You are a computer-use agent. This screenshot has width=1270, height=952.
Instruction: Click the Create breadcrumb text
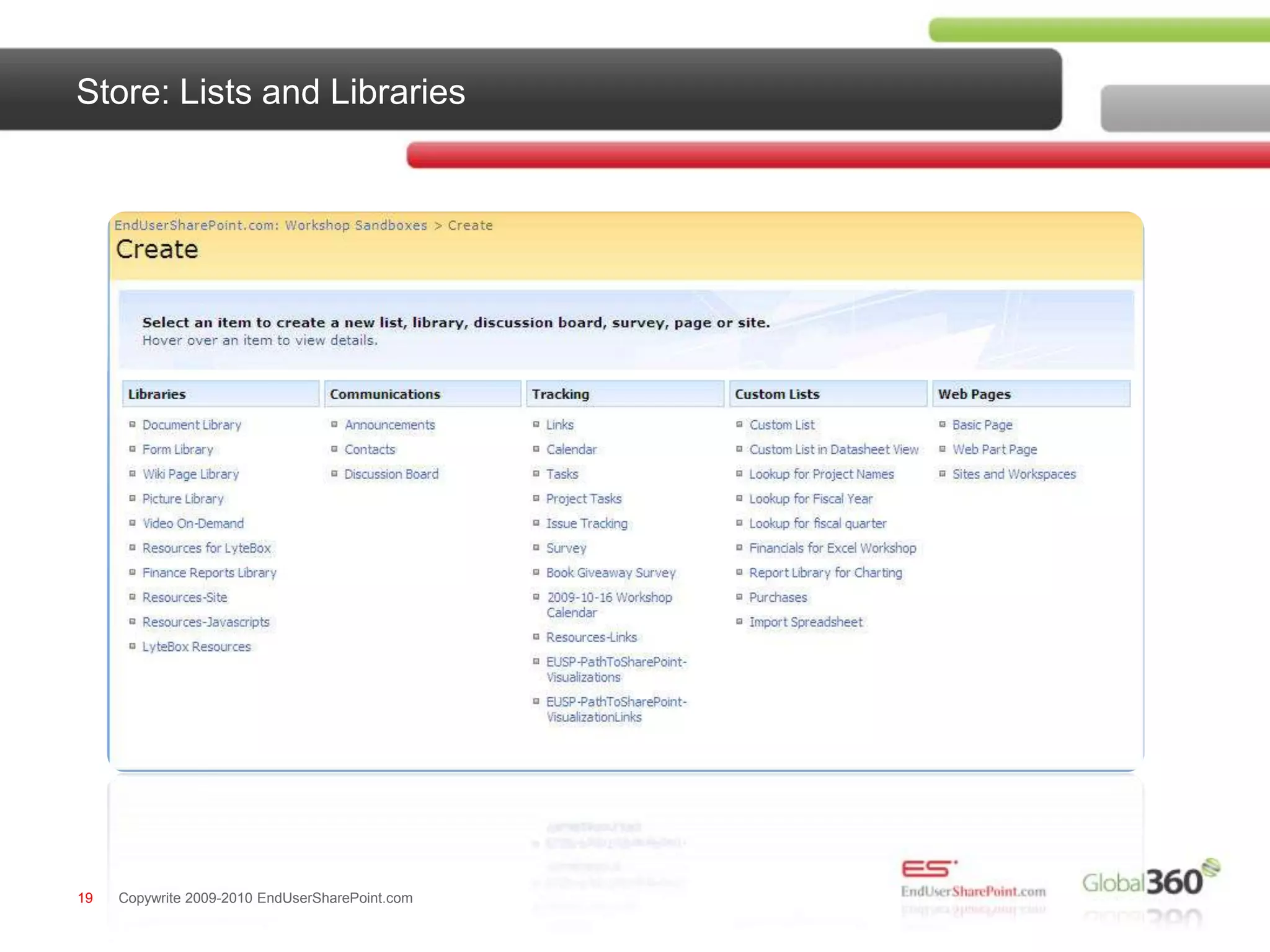pyautogui.click(x=470, y=226)
